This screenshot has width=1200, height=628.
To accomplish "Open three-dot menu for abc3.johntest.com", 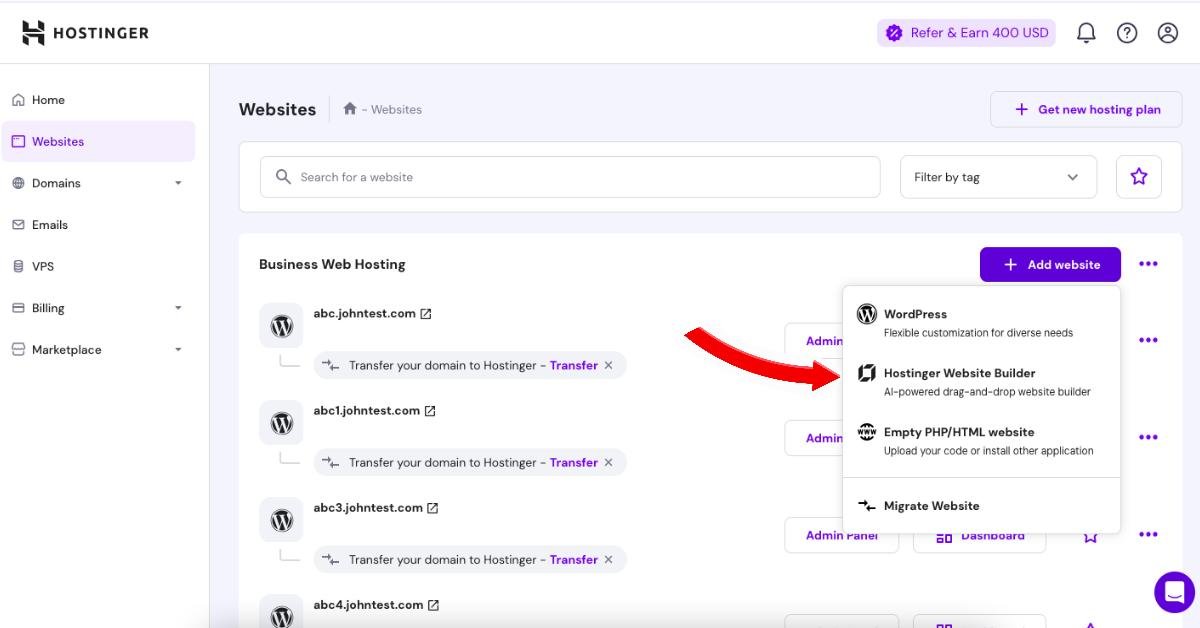I will click(x=1148, y=534).
